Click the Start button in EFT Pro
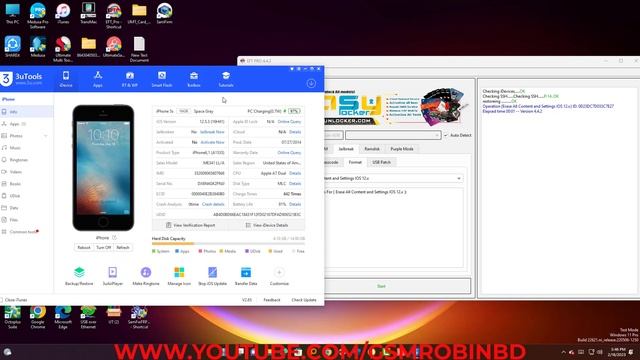 (397, 286)
